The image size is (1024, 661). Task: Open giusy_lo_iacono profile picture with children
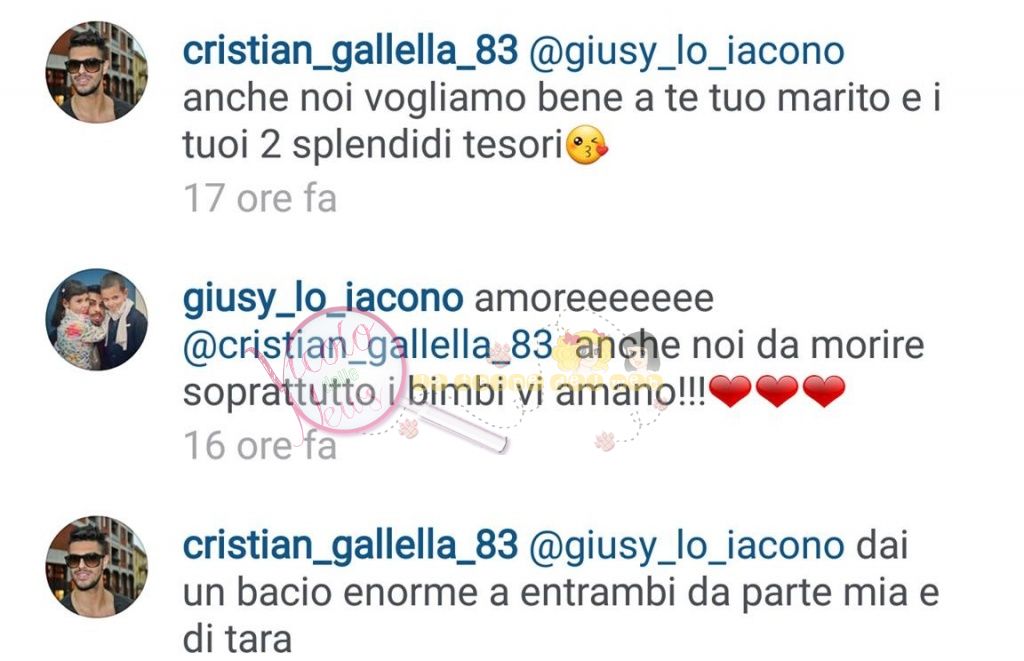click(97, 319)
